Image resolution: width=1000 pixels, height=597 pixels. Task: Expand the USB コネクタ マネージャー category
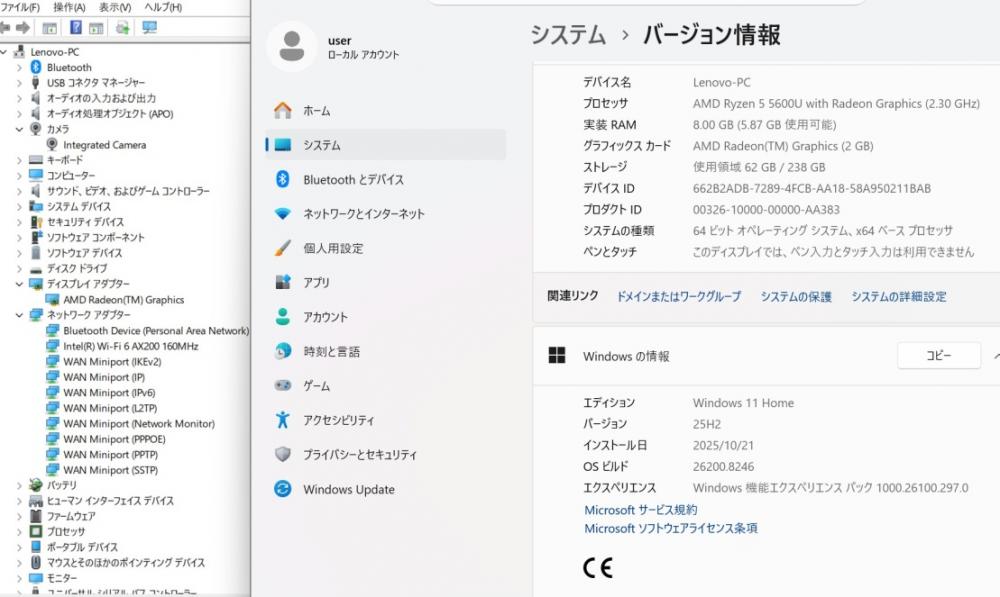pos(19,83)
